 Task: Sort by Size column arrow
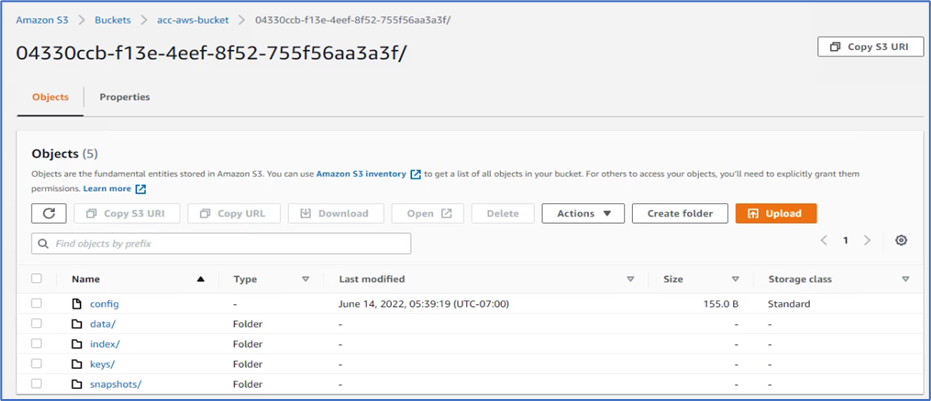pos(736,279)
